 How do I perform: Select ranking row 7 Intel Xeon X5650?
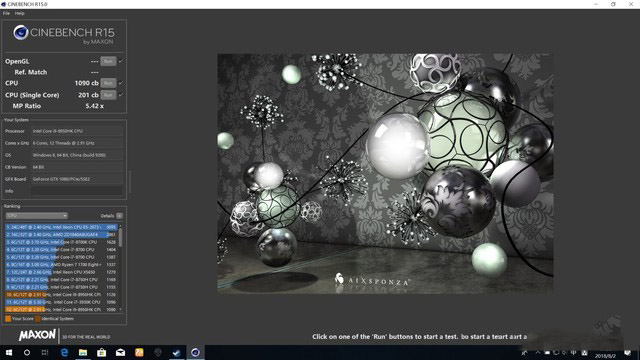61,272
